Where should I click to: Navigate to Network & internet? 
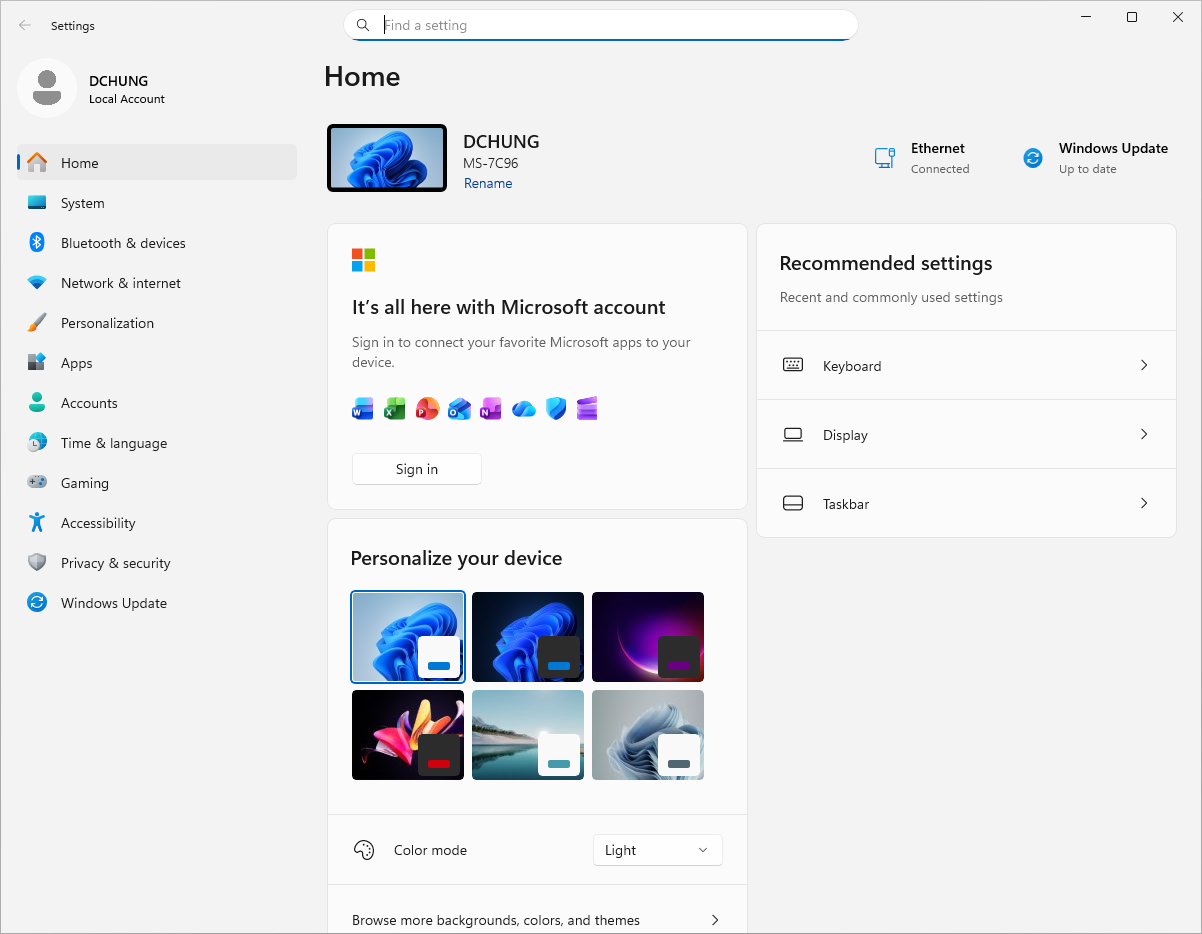[157, 282]
